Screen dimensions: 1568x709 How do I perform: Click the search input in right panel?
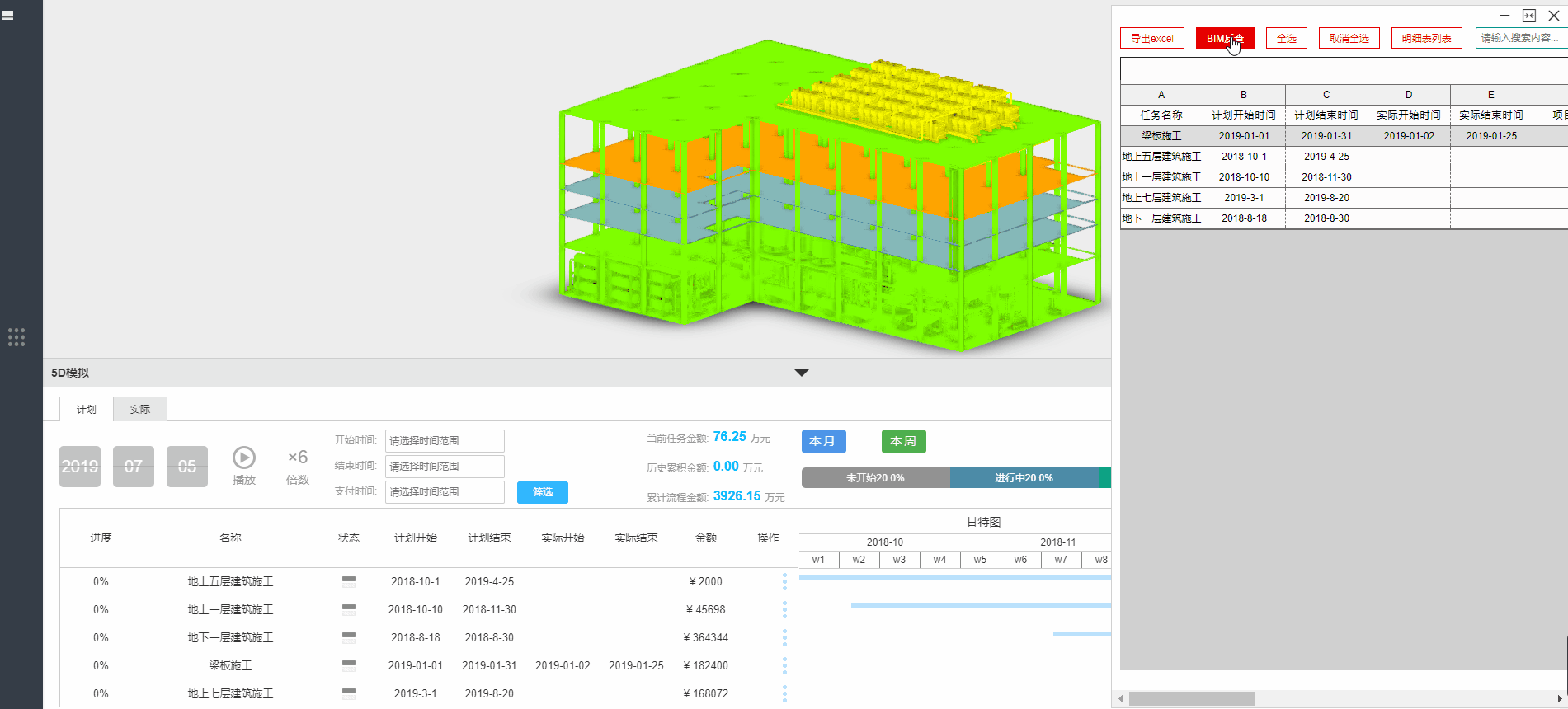pyautogui.click(x=1520, y=39)
